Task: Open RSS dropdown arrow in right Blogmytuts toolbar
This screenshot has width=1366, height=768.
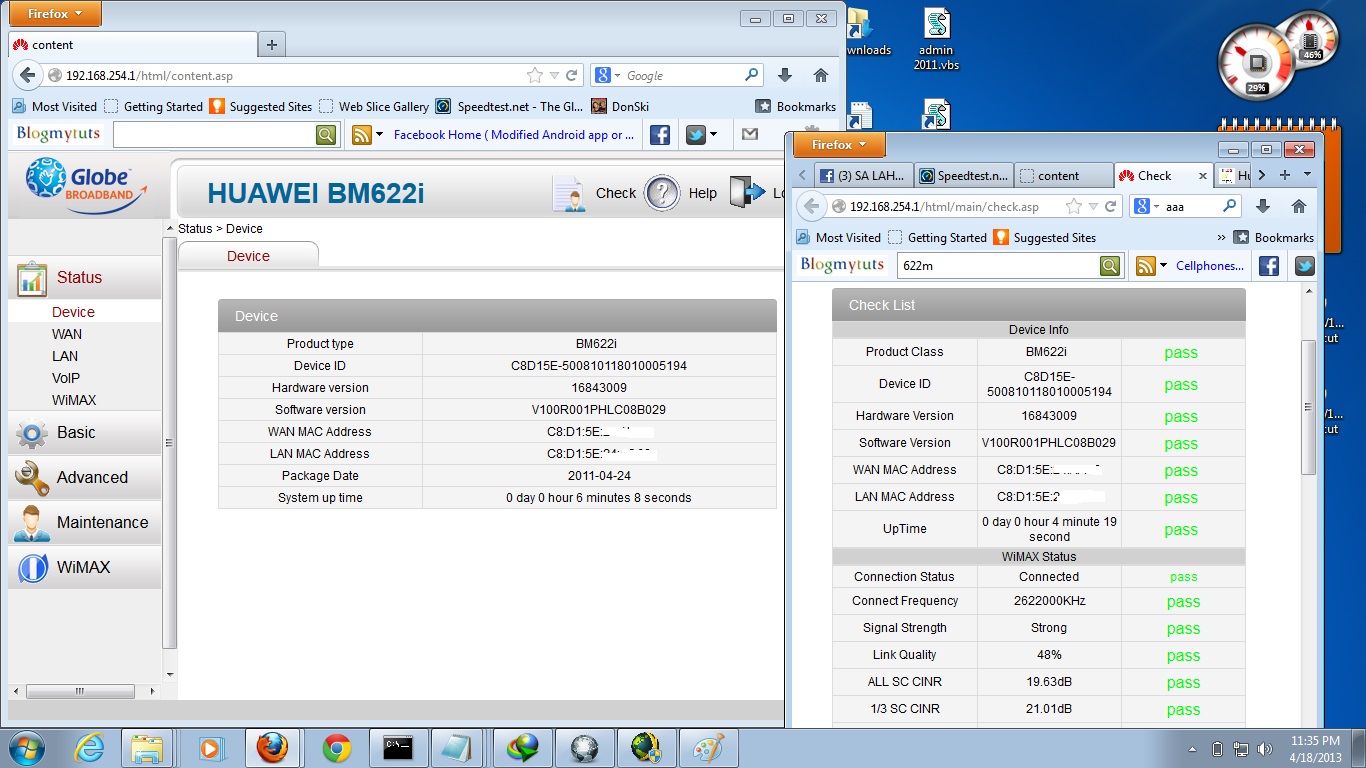Action: click(x=1164, y=265)
